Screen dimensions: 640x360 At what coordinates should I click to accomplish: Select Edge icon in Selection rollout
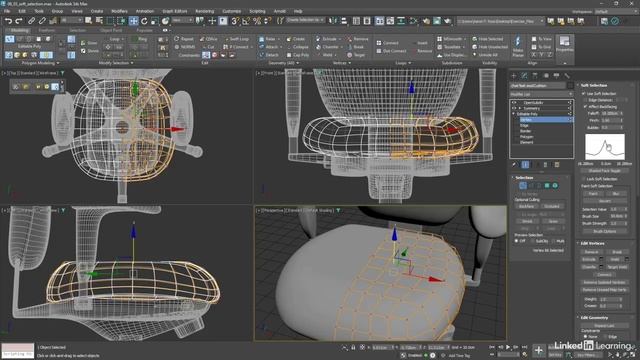point(531,186)
